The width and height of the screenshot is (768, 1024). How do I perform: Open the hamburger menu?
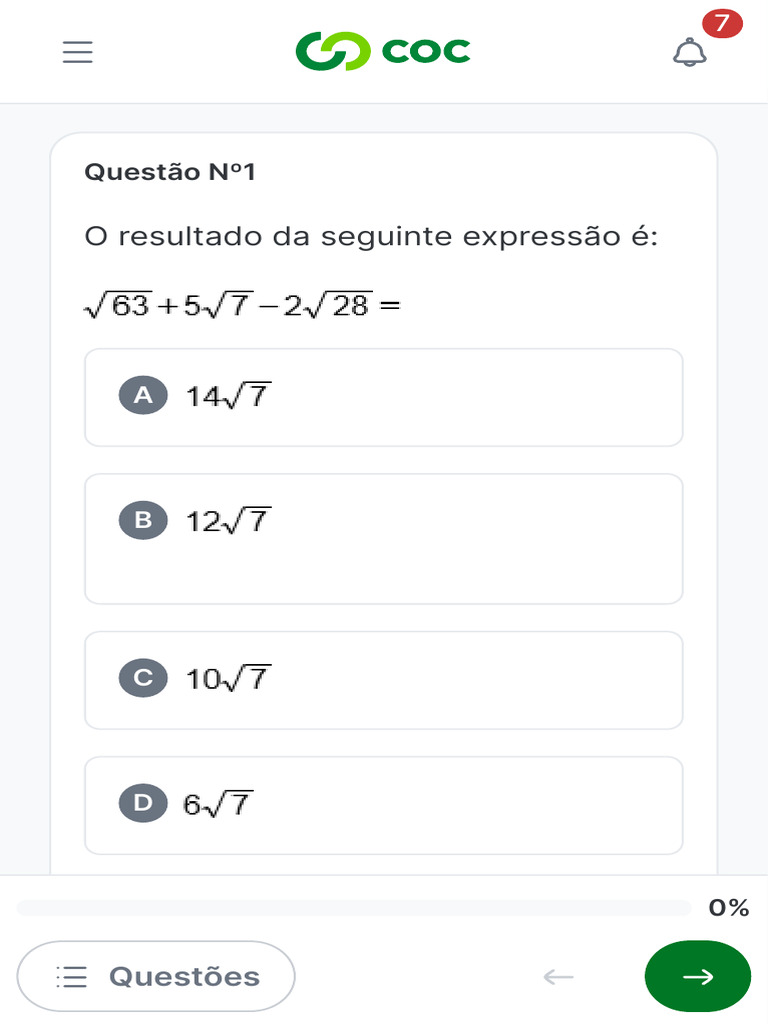point(77,52)
